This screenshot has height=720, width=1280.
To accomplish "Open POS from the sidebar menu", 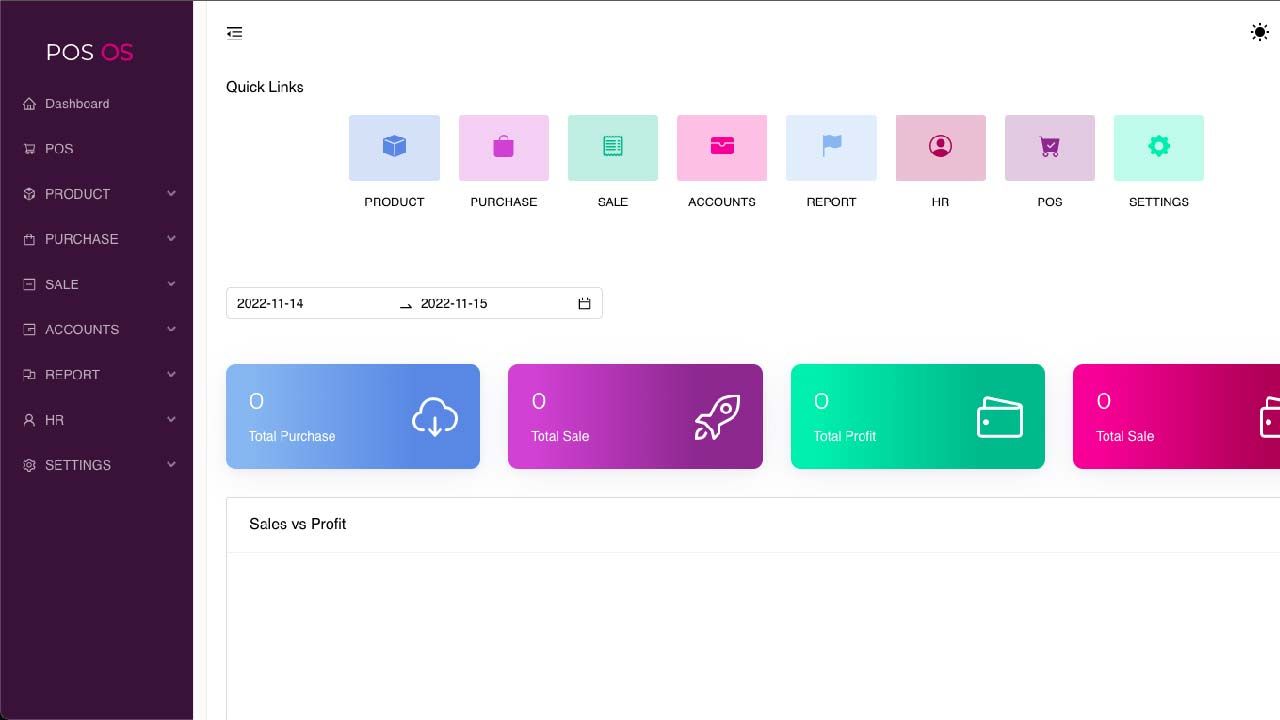I will click(x=97, y=148).
